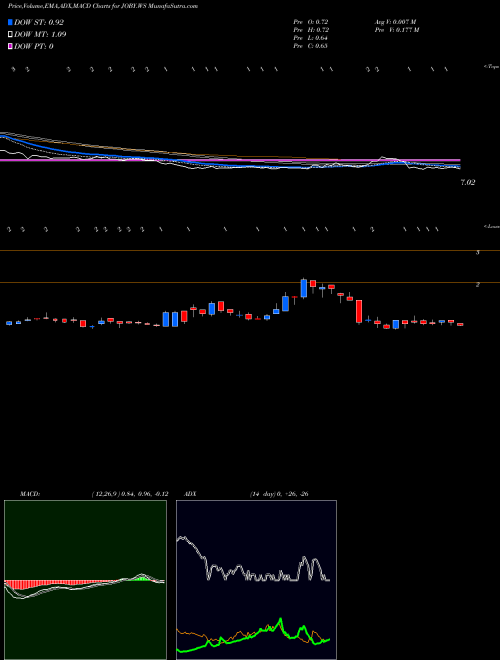This screenshot has width=500, height=660.
Task: Click inside the green MACD chart panel
Action: pos(85,580)
